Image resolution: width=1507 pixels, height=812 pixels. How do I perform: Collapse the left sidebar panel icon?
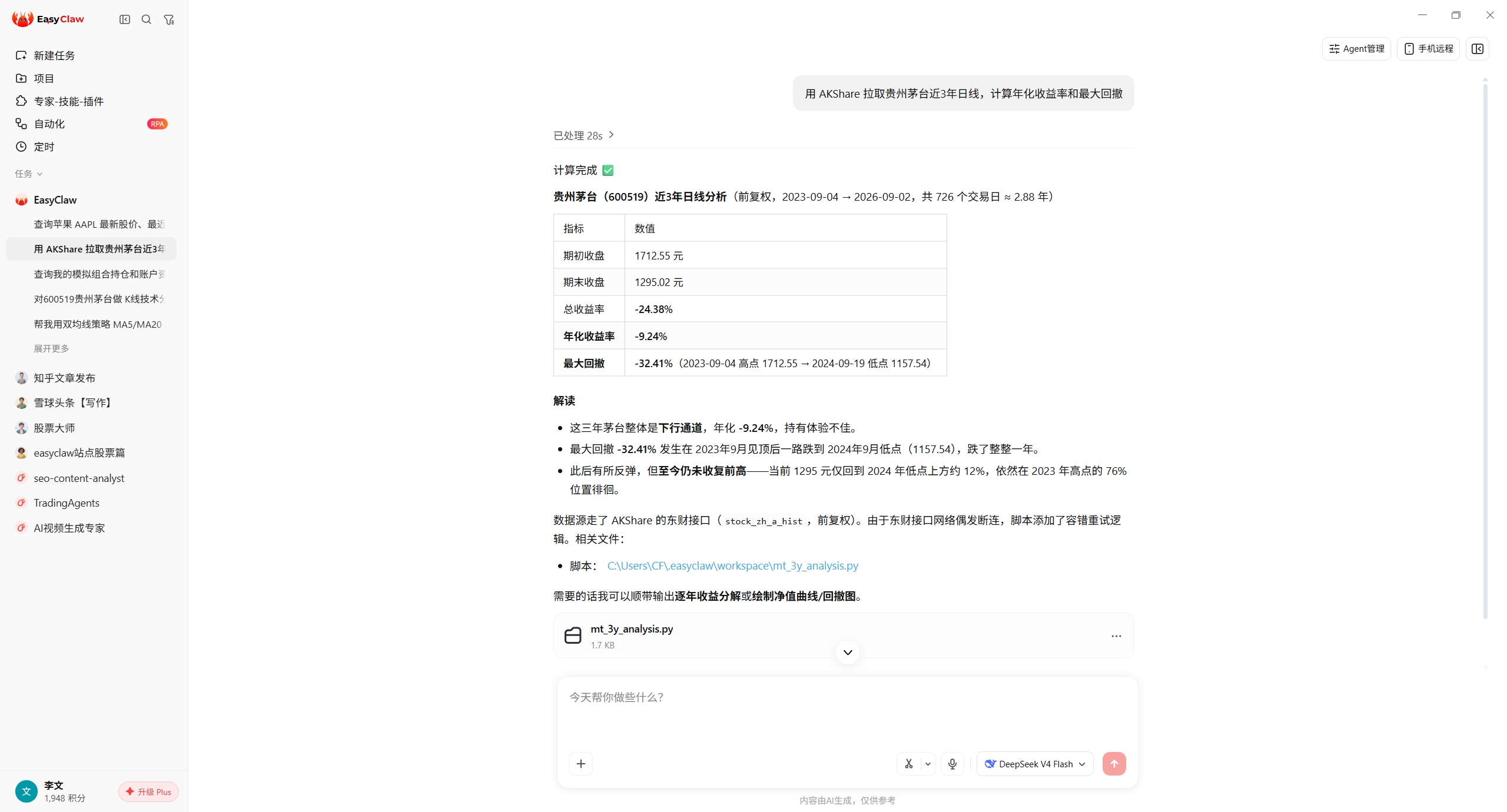pos(125,19)
